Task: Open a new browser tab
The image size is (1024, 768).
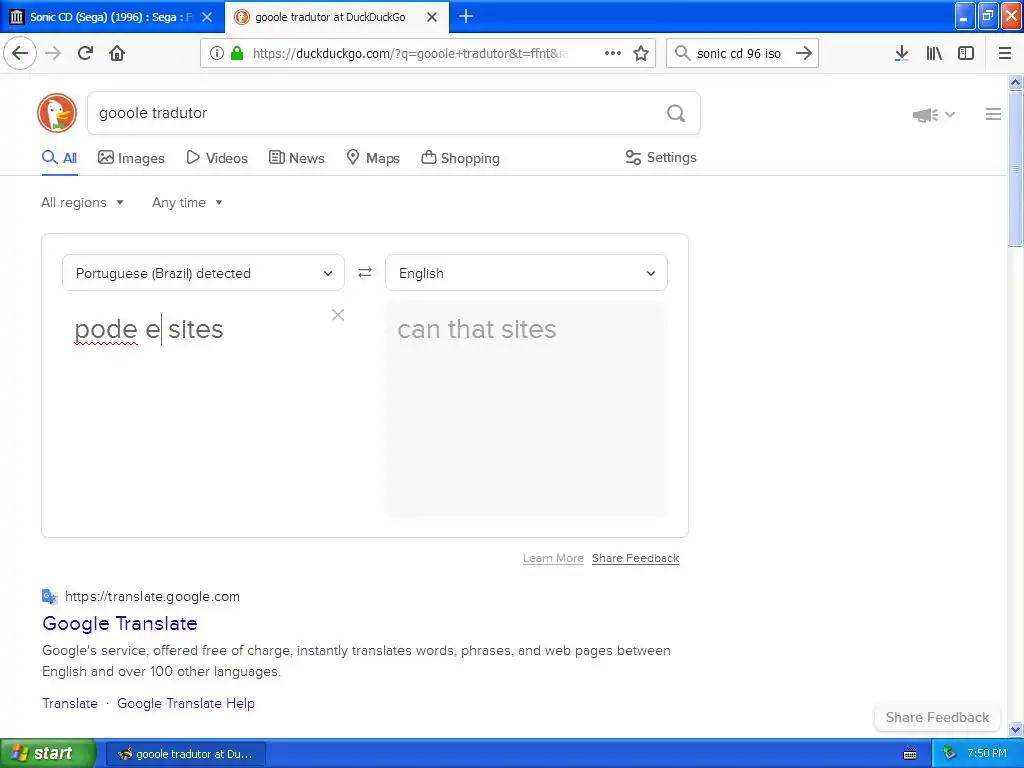Action: pos(466,16)
